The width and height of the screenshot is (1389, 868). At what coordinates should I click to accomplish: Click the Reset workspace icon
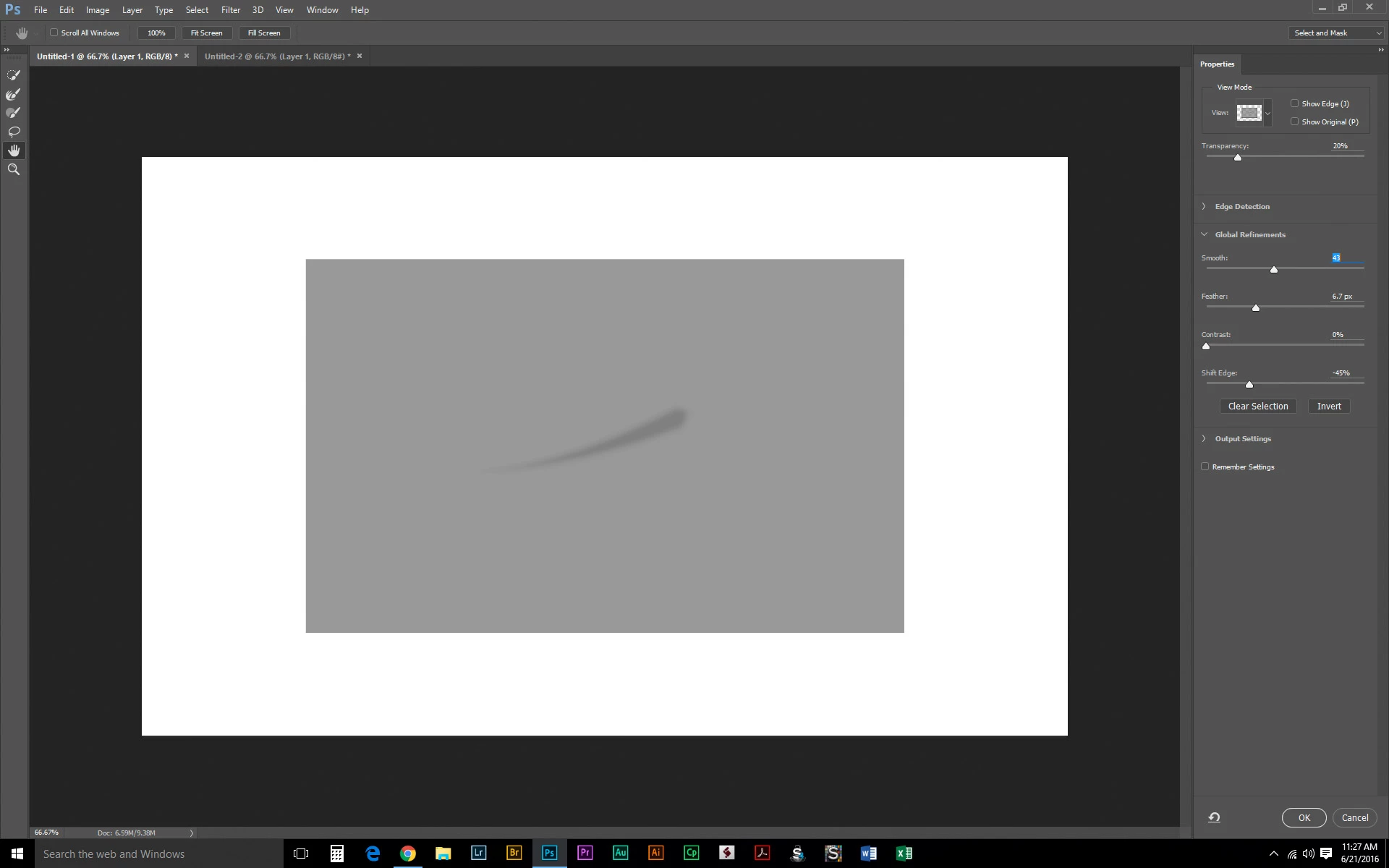[x=1214, y=817]
